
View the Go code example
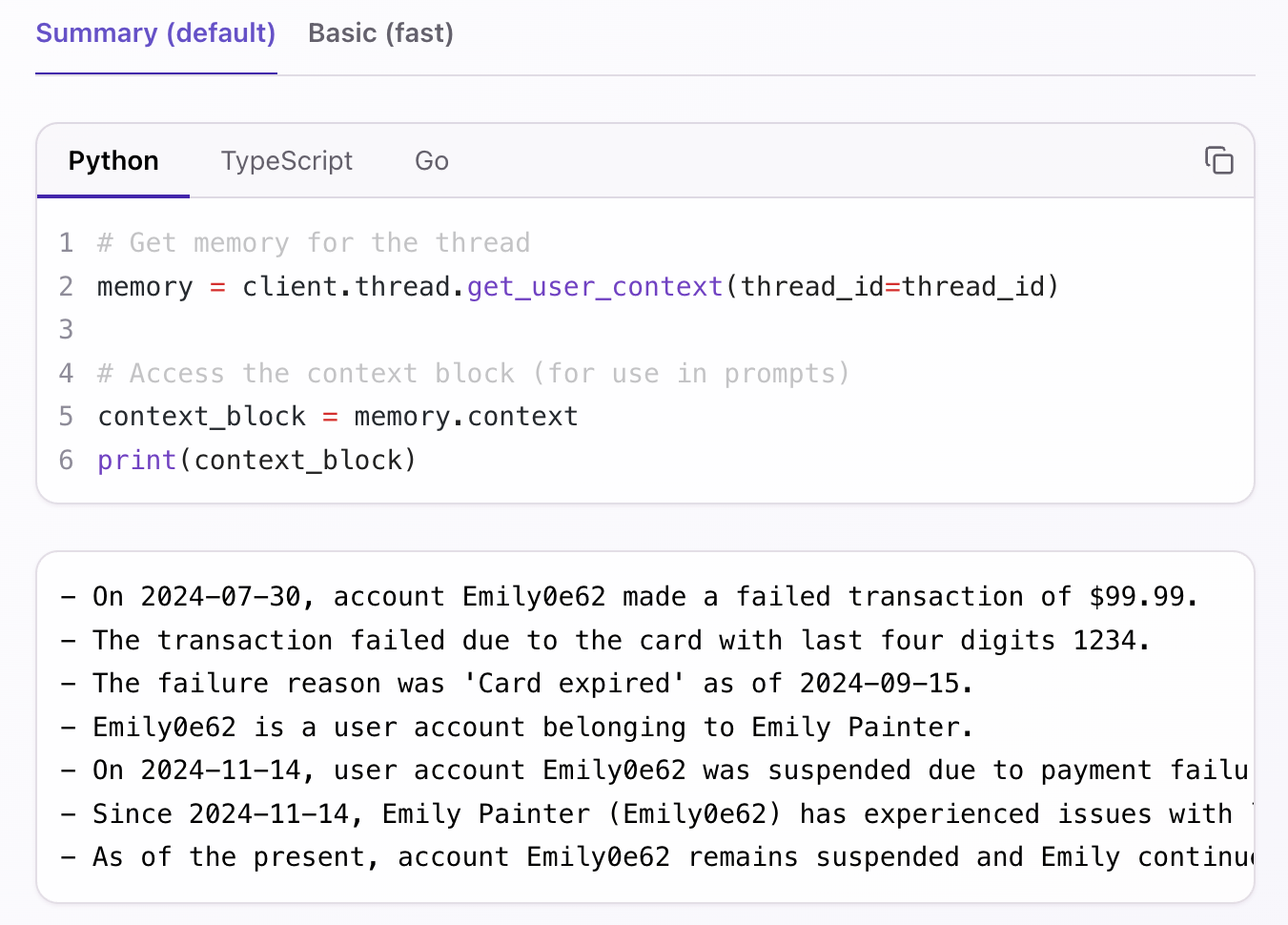[x=432, y=160]
